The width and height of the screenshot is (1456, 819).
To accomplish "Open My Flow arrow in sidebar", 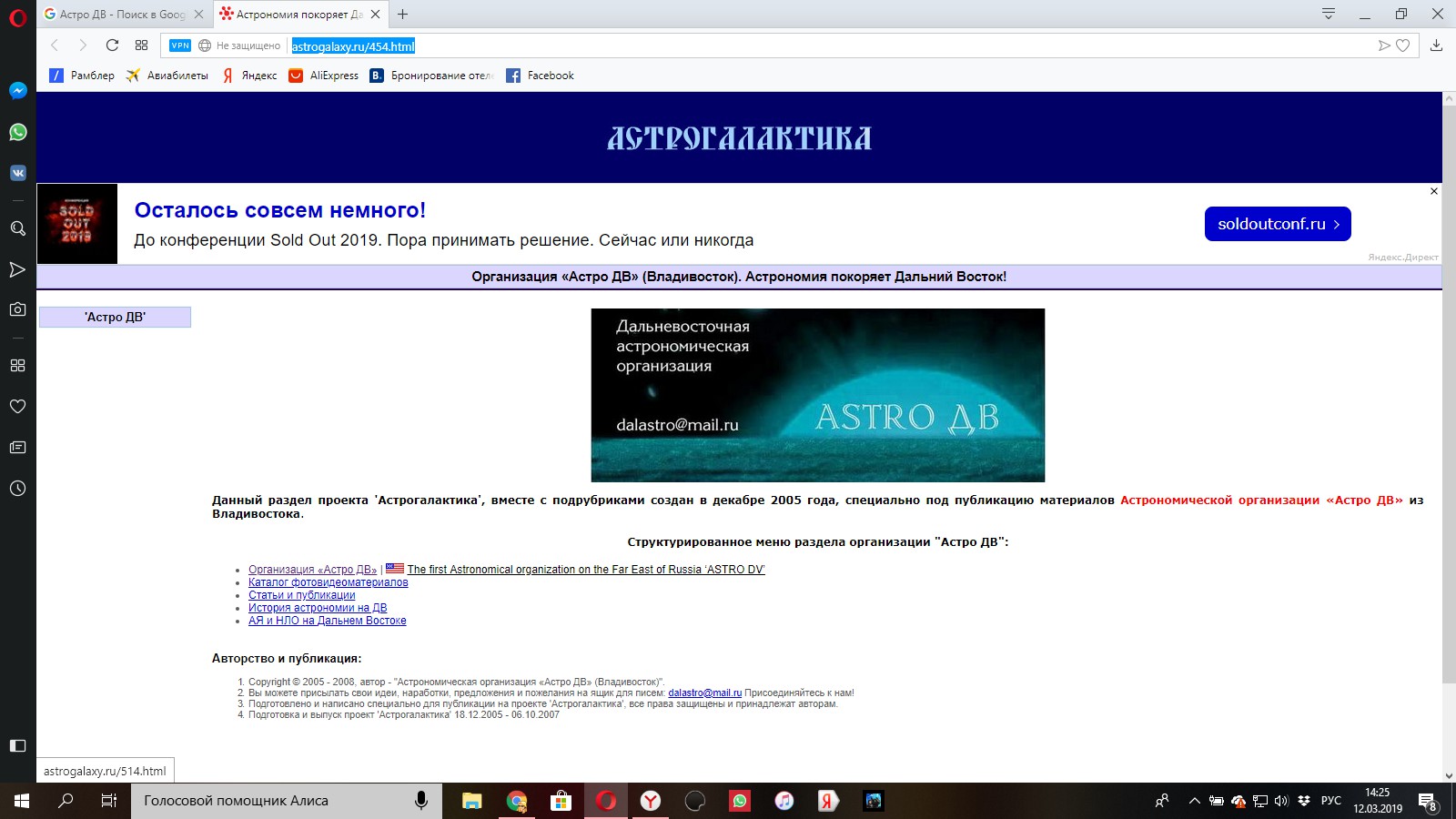I will click(x=17, y=269).
